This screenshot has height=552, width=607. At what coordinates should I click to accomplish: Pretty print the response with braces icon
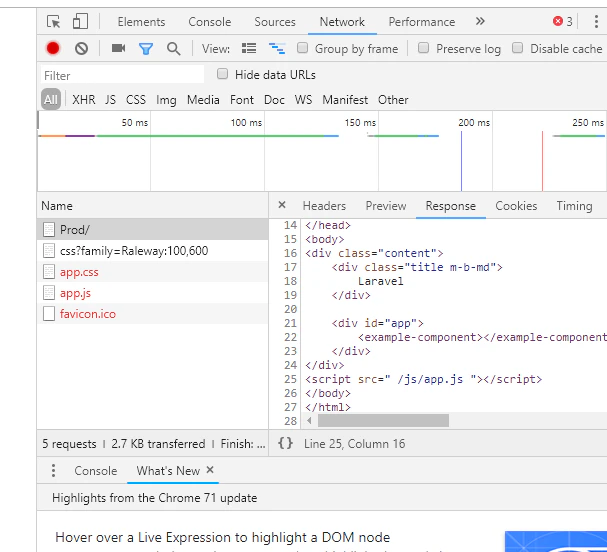pyautogui.click(x=285, y=443)
